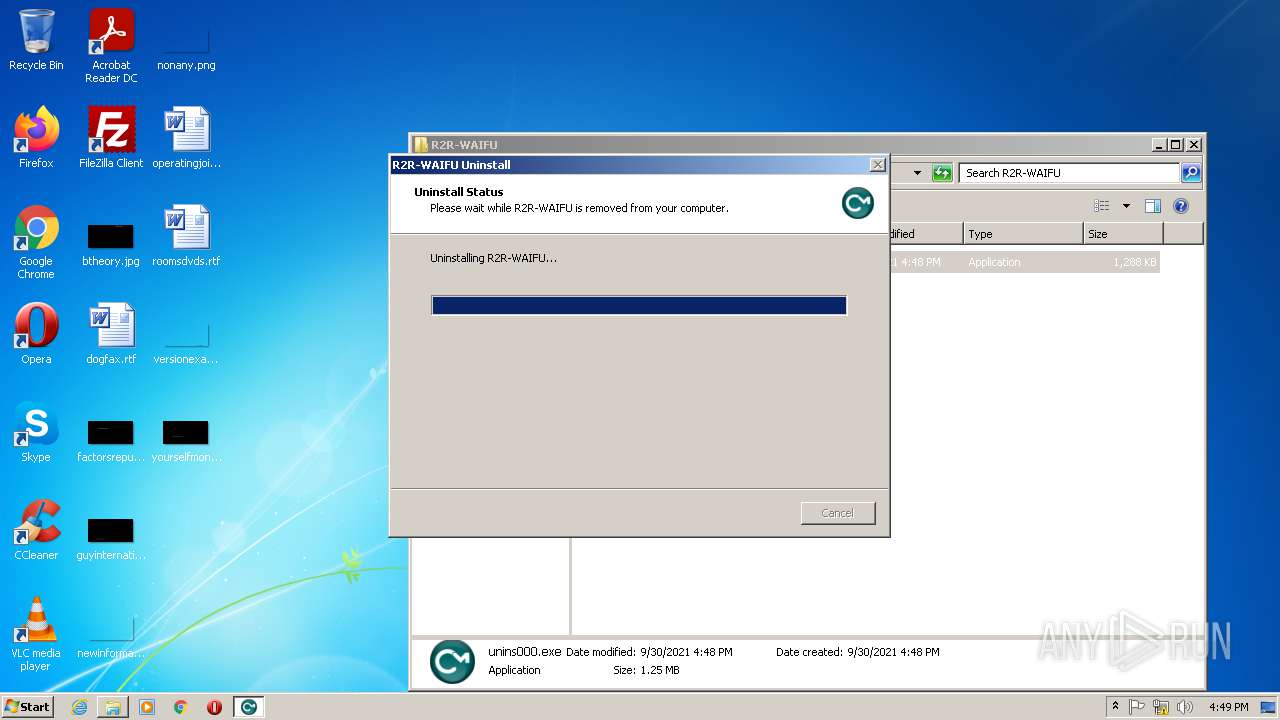Open the volume speaker tray icon
Viewport: 1280px width, 720px height.
(x=1185, y=707)
